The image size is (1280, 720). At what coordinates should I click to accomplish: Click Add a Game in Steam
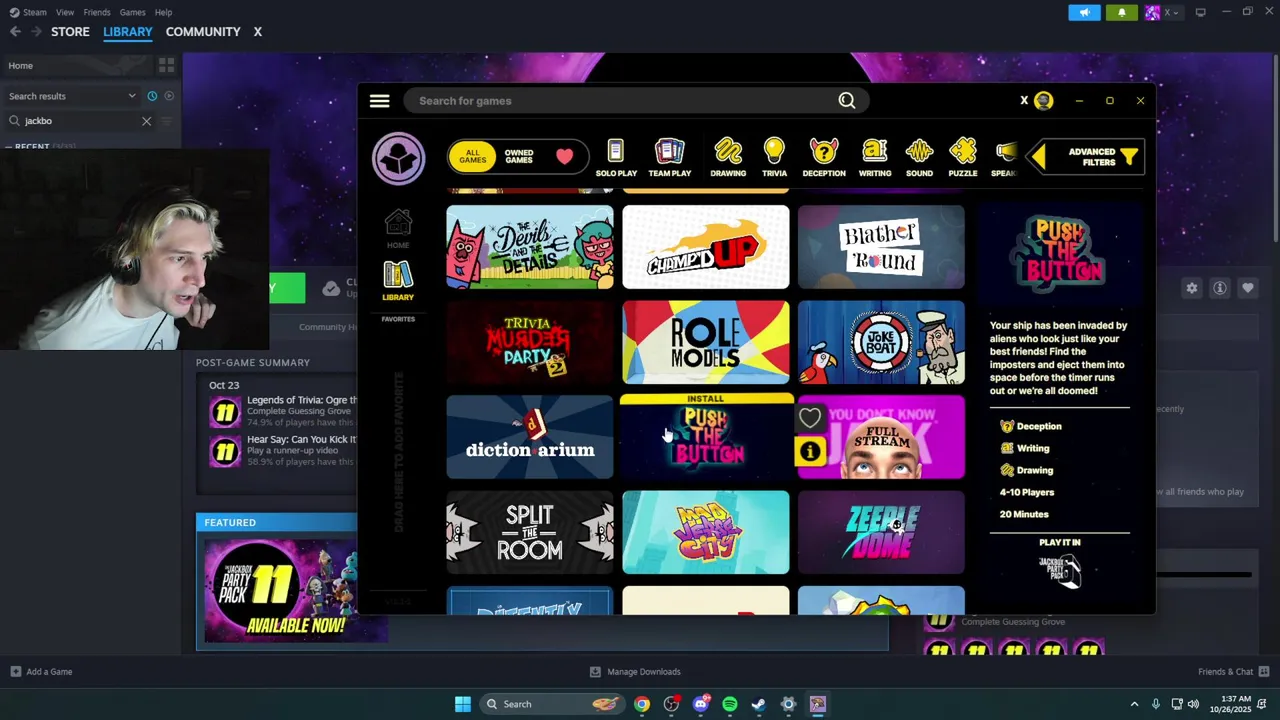coord(41,672)
